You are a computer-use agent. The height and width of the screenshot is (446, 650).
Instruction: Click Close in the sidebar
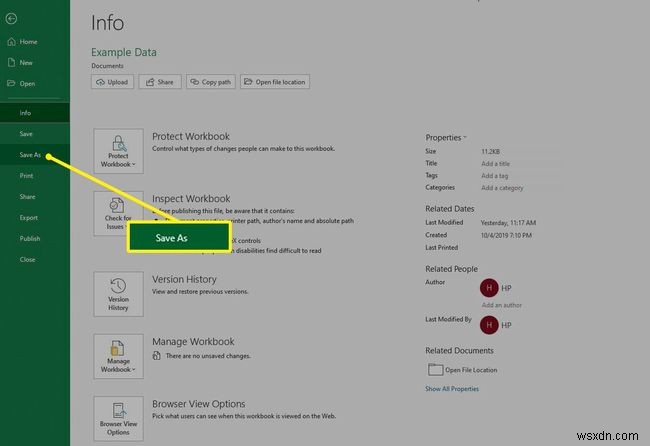coord(27,259)
